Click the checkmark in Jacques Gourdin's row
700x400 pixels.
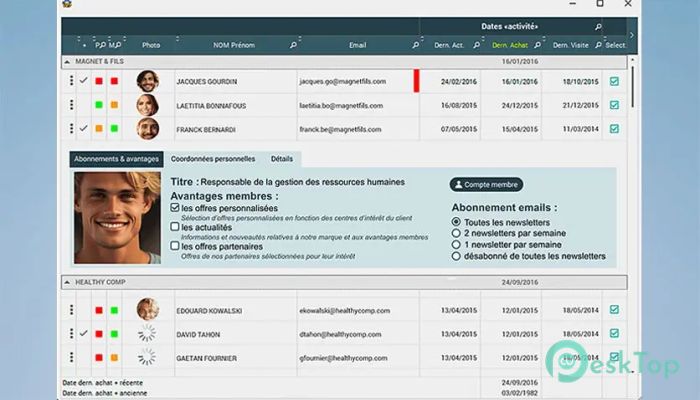[83, 81]
